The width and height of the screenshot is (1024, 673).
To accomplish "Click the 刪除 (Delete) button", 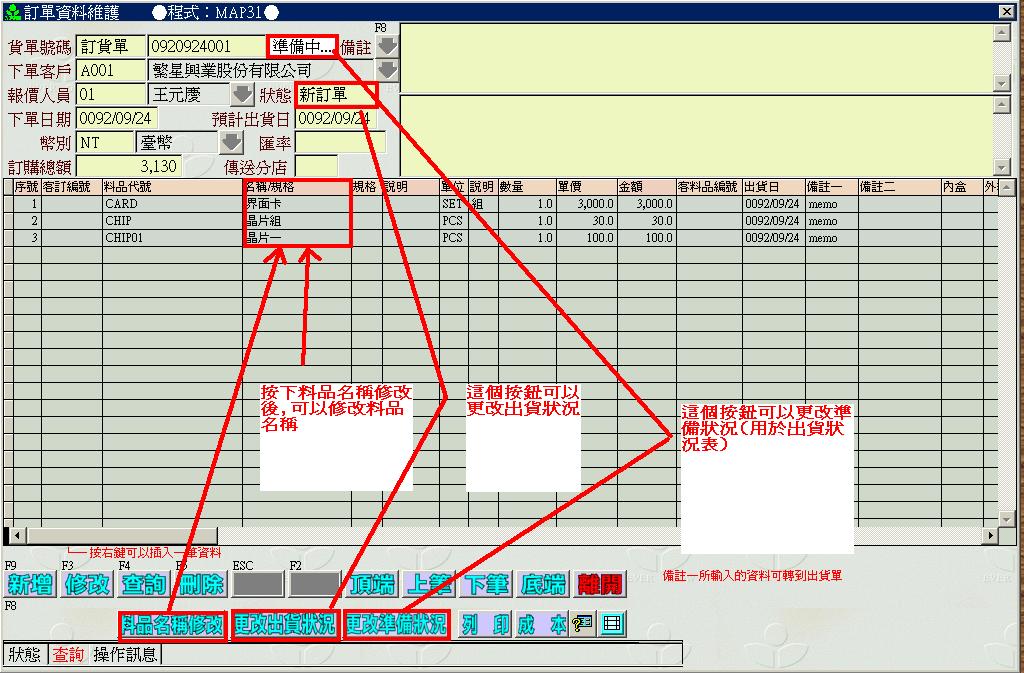I will tap(201, 585).
